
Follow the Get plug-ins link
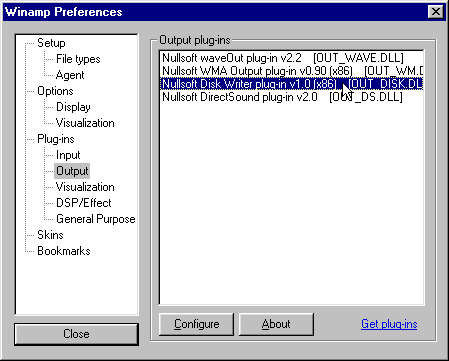click(x=389, y=324)
